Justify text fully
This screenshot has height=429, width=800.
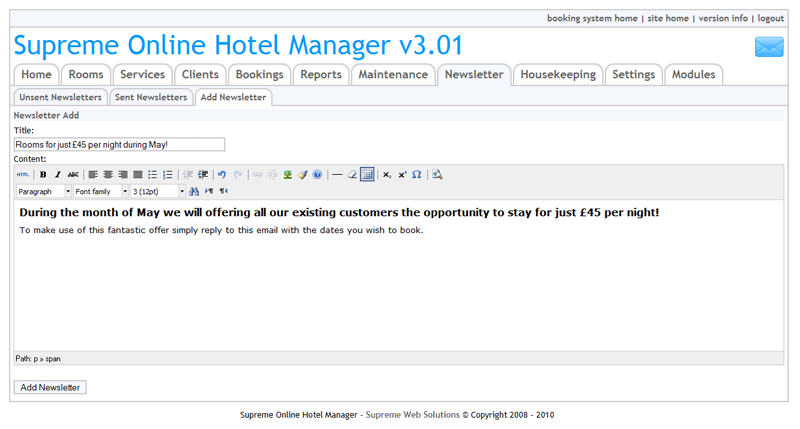pyautogui.click(x=137, y=174)
